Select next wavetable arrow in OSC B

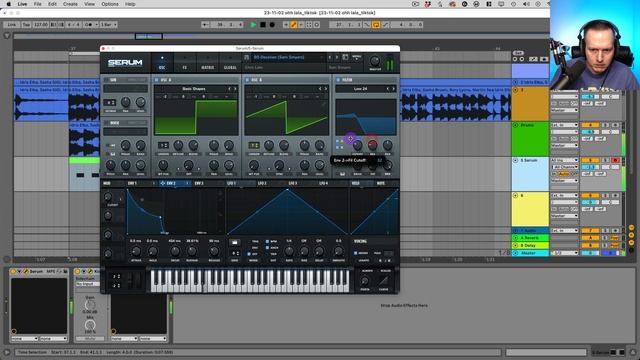(x=326, y=89)
